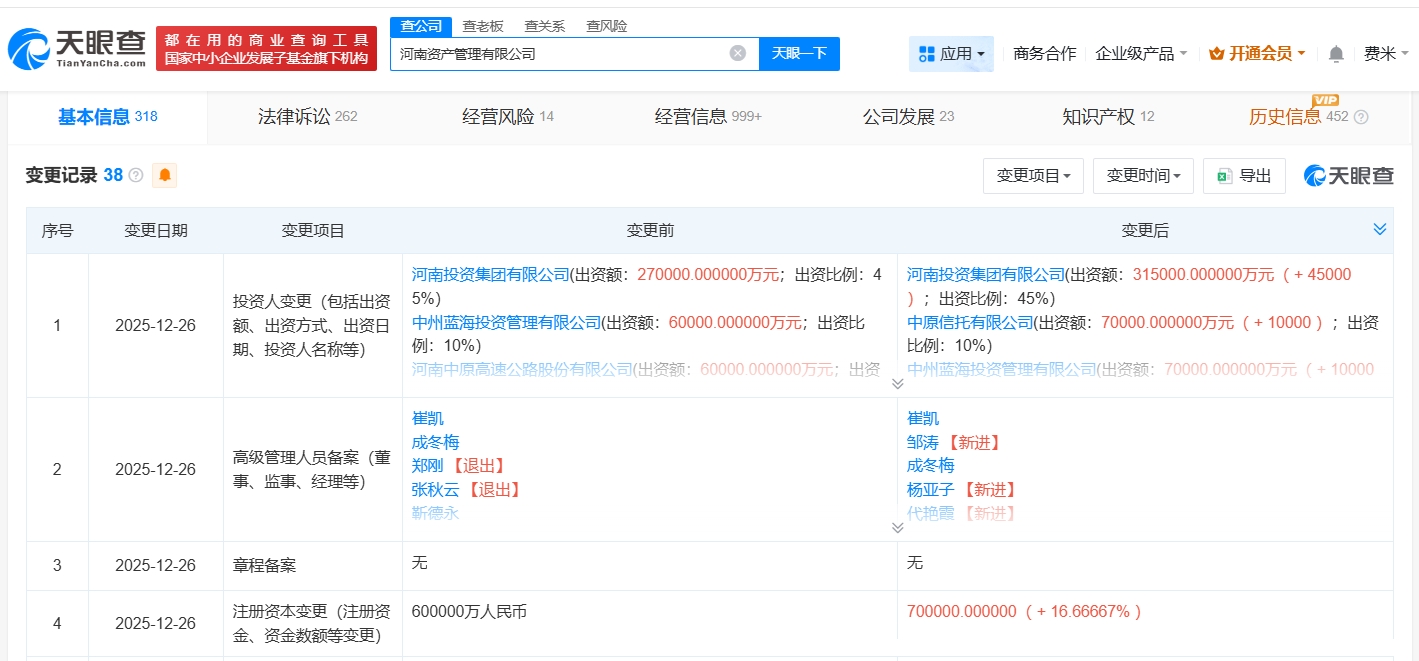Click the double-chevron icon in table header
The image size is (1419, 661).
pos(1379,230)
